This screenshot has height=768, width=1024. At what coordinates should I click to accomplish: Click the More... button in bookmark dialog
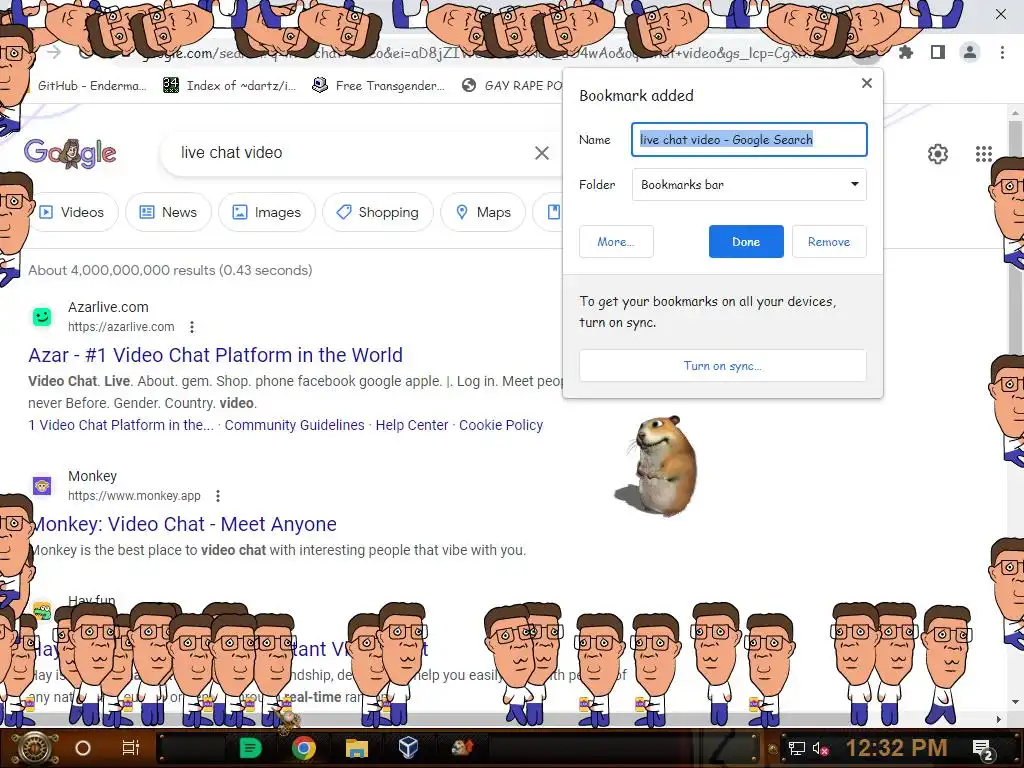pyautogui.click(x=616, y=242)
